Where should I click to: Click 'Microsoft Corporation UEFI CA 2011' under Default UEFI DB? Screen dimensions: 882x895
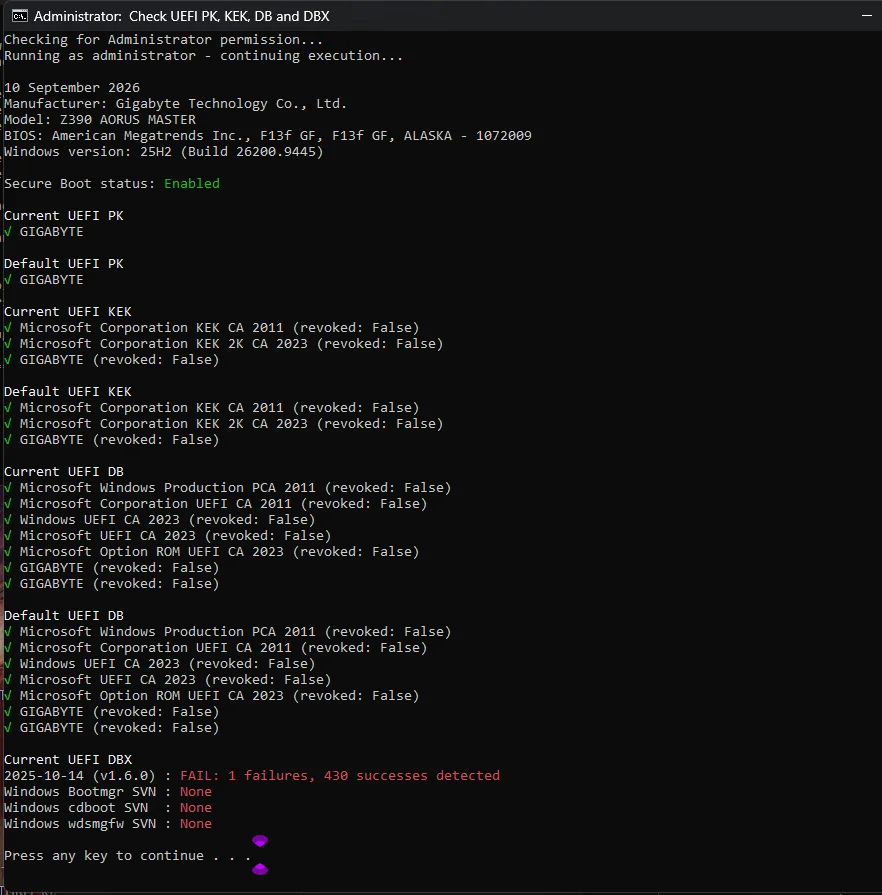[x=156, y=647]
